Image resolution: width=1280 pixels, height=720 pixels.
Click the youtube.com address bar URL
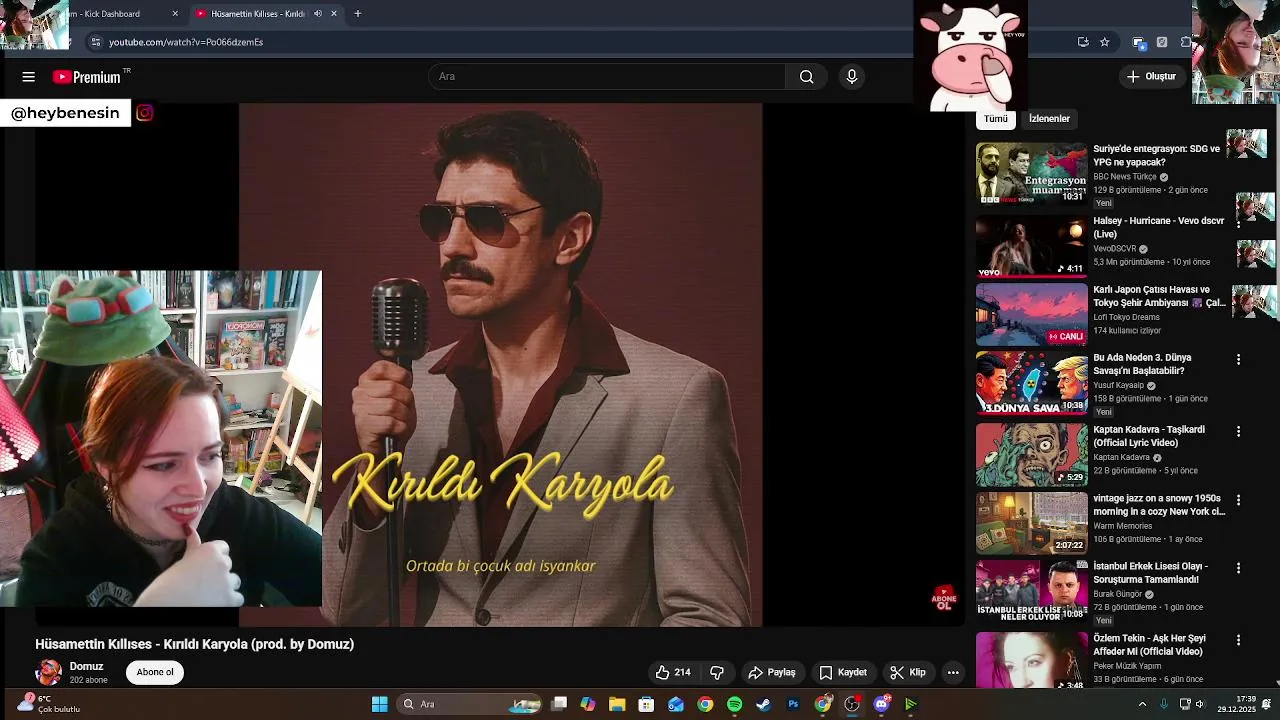coord(186,42)
